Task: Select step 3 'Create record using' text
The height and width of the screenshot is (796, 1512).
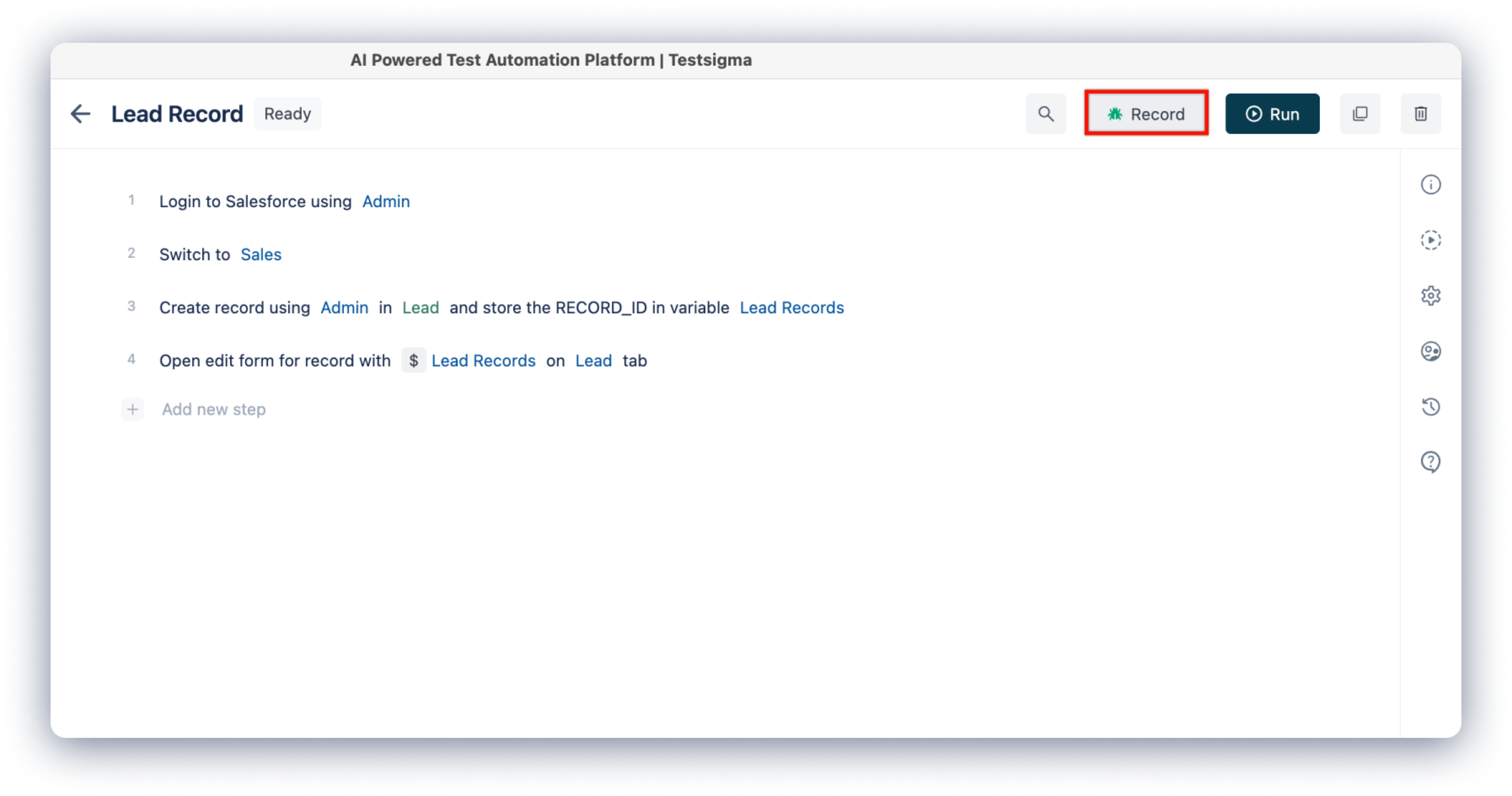Action: tap(234, 308)
